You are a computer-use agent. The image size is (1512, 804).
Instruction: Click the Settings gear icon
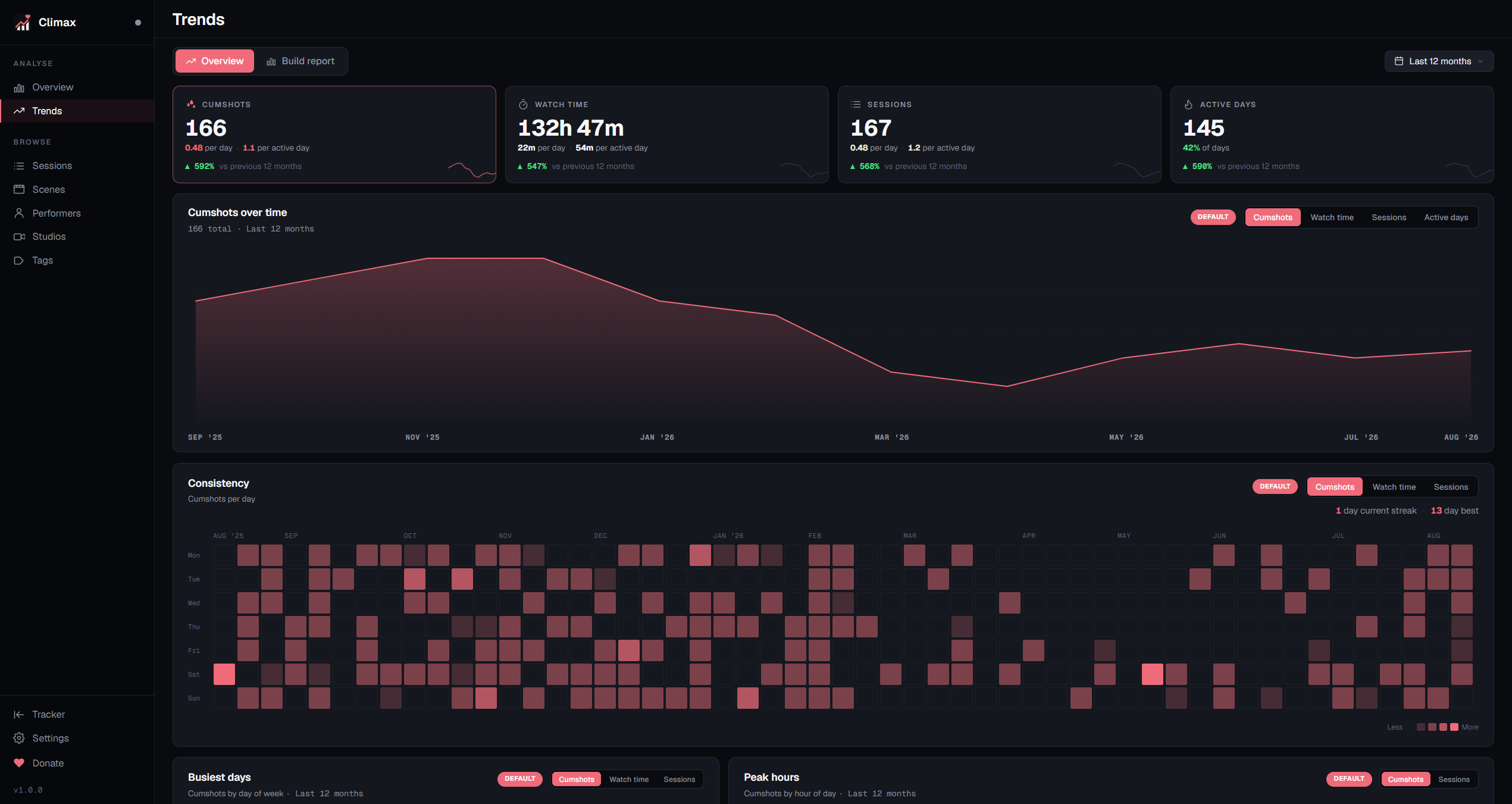[x=19, y=738]
